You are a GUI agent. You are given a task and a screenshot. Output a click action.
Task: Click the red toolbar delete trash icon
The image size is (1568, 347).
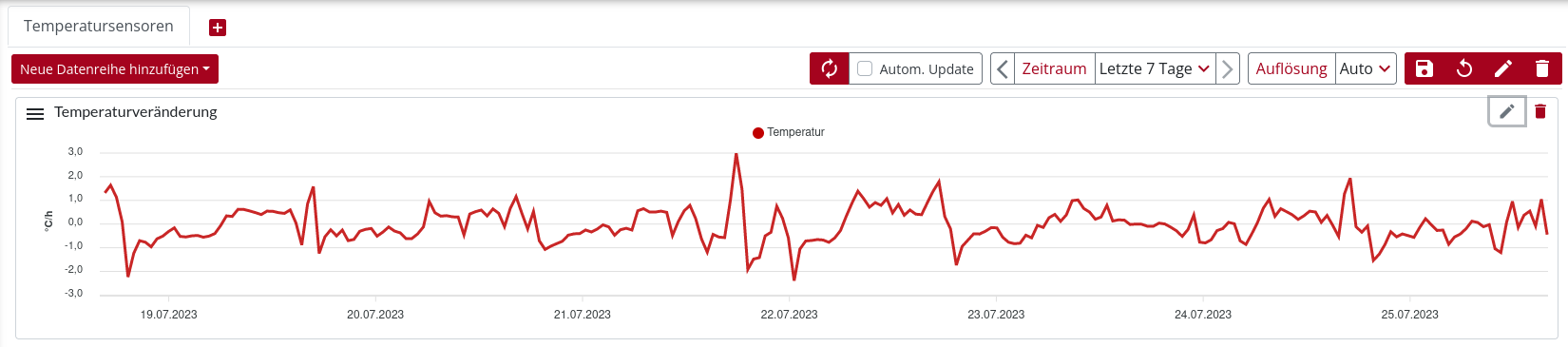pos(1542,68)
